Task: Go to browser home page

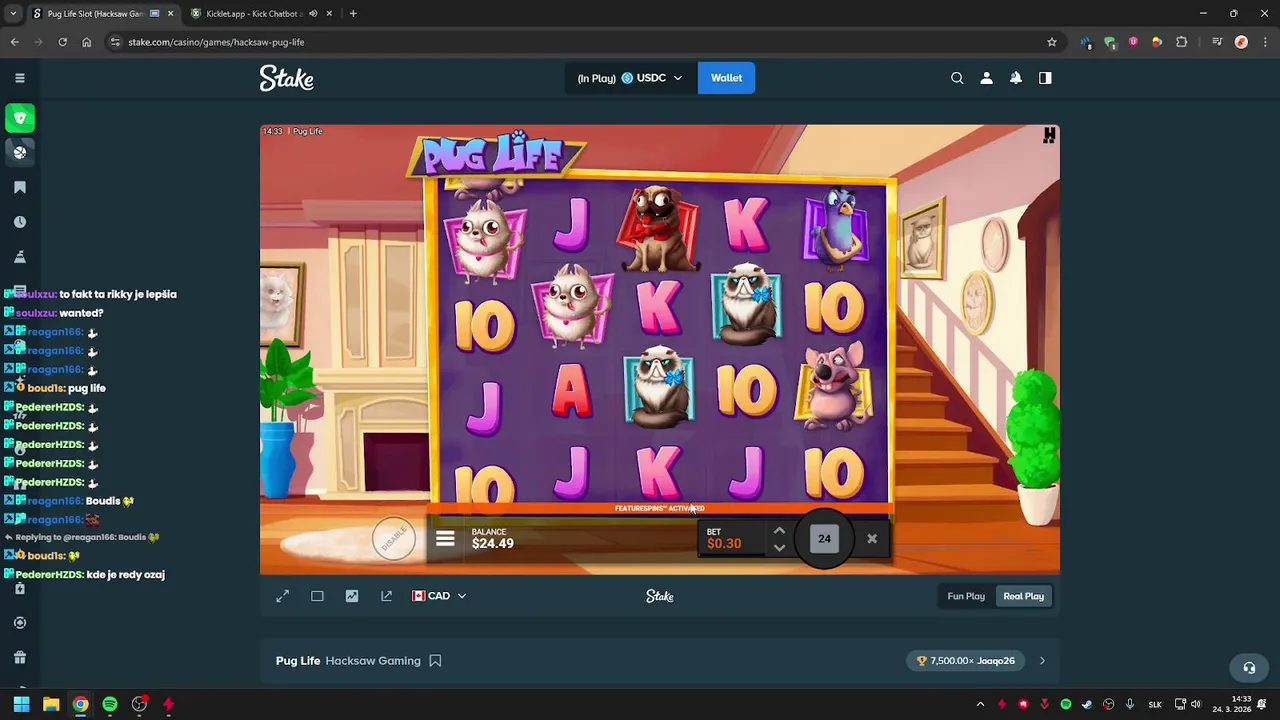Action: click(87, 42)
